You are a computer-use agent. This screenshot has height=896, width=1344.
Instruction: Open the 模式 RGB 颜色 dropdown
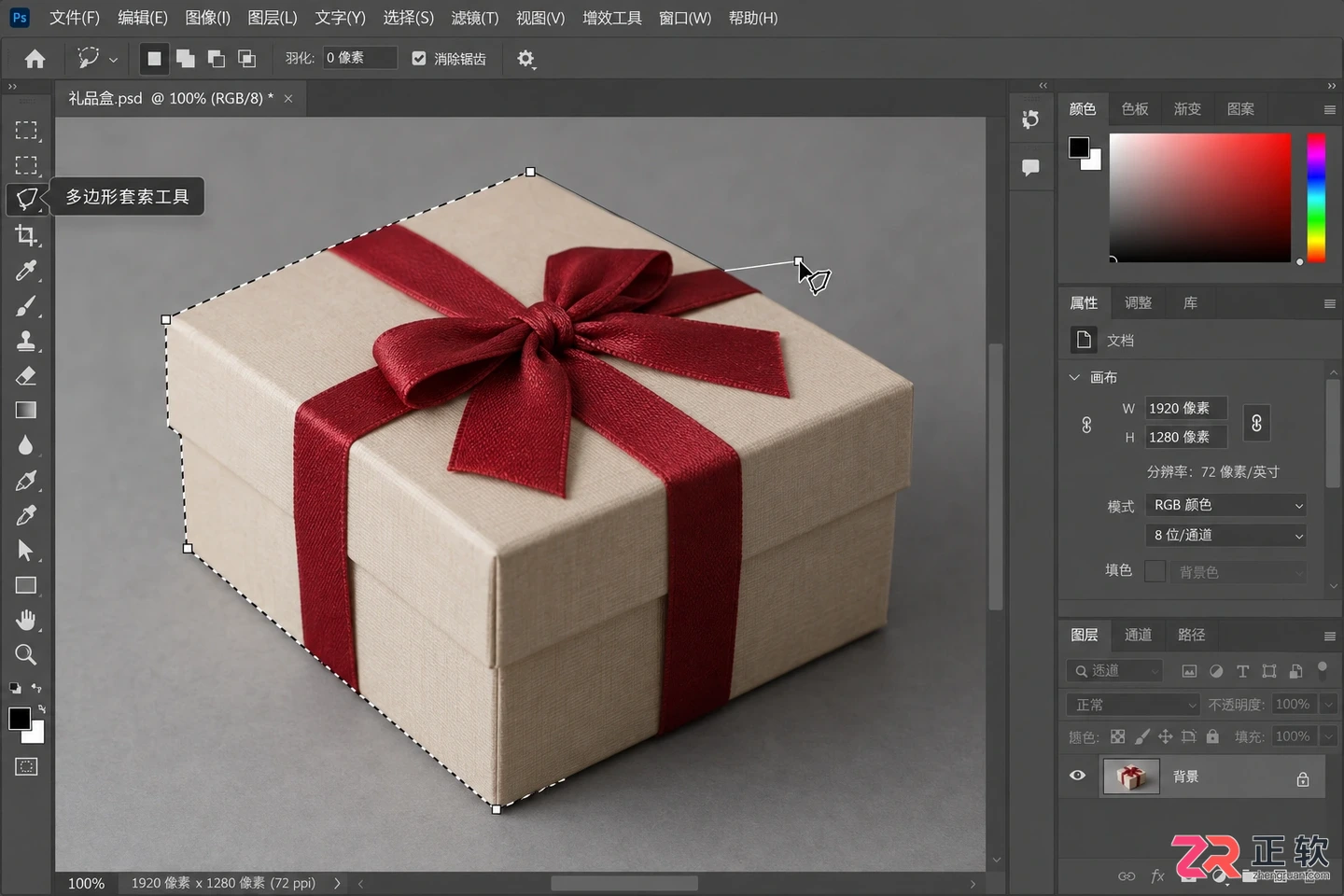click(x=1225, y=505)
